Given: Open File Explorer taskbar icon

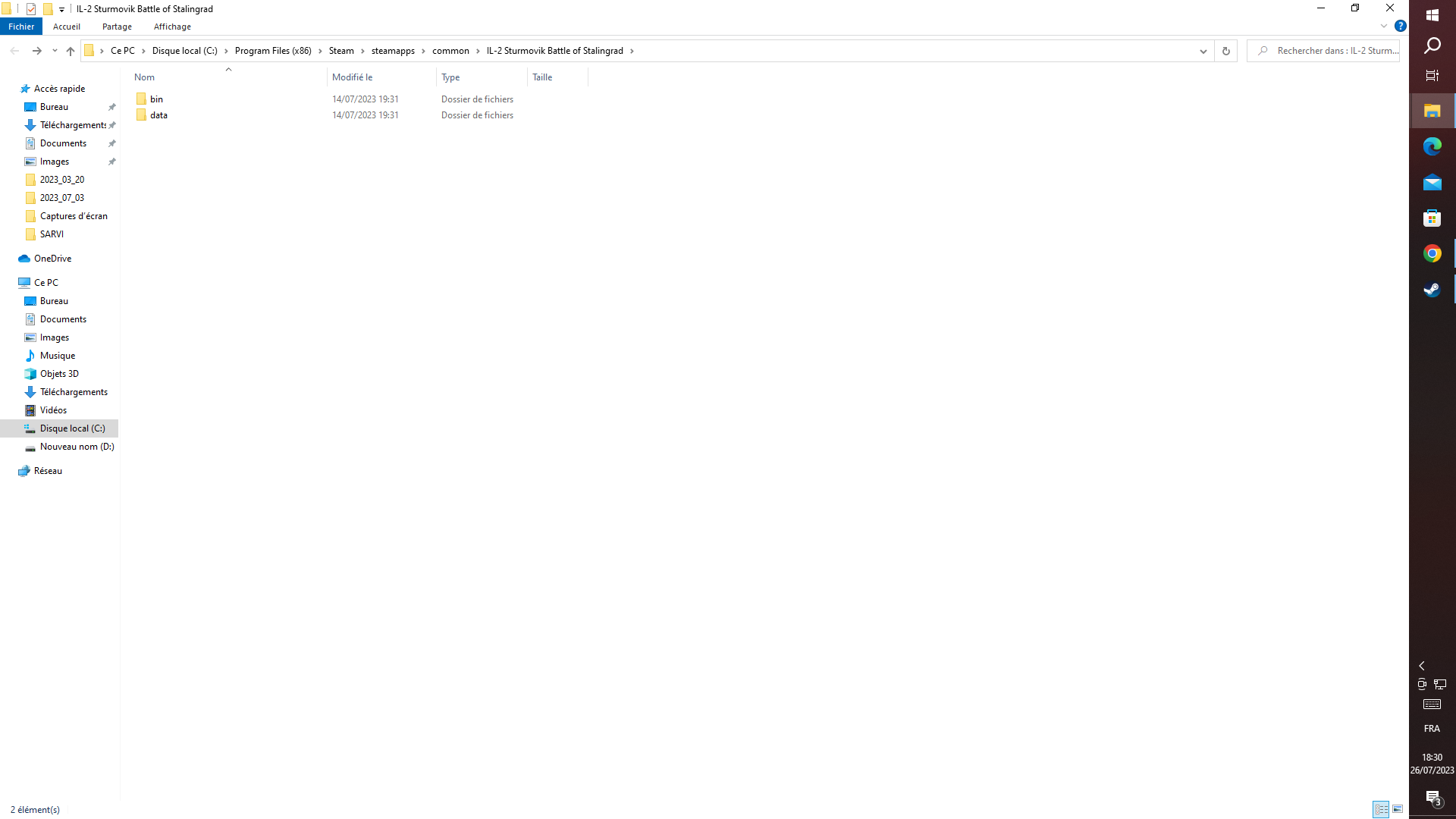Looking at the screenshot, I should pyautogui.click(x=1432, y=111).
